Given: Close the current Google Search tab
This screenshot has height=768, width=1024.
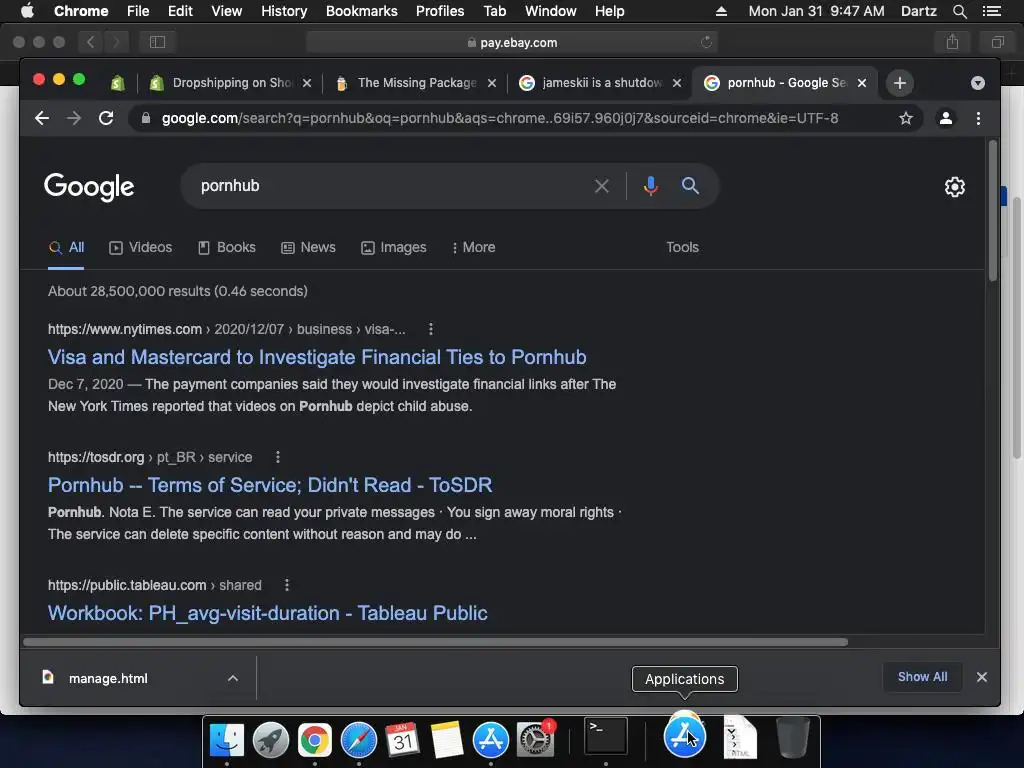Looking at the screenshot, I should (862, 83).
